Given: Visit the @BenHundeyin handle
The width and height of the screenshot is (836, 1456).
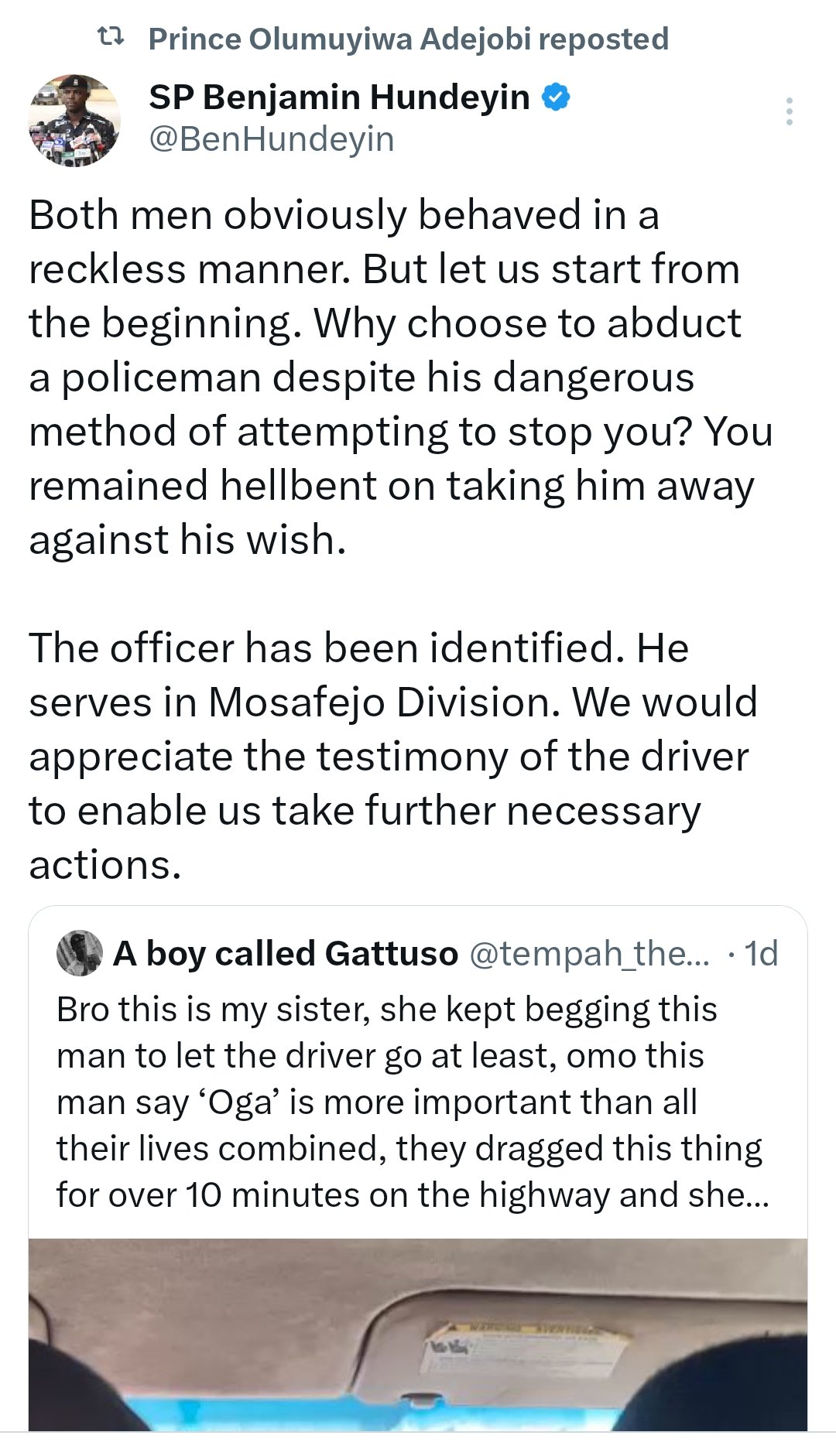Looking at the screenshot, I should coord(272,139).
